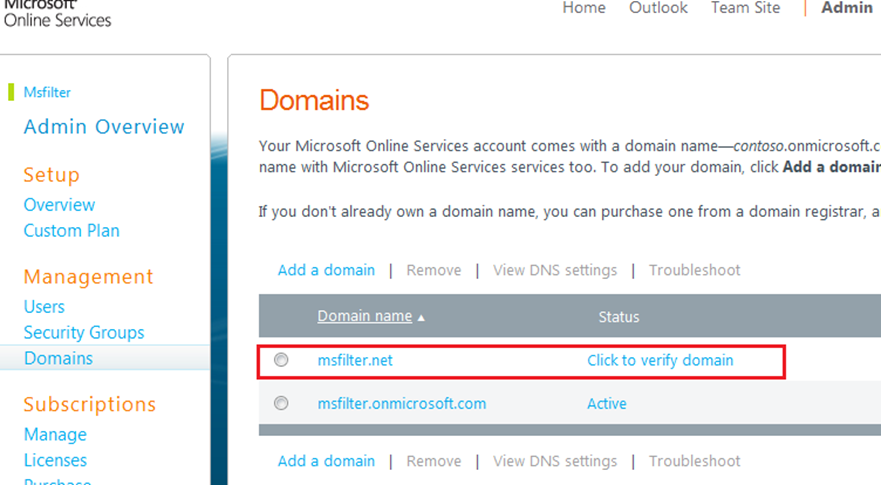
Task: Open Setup Overview sidebar link
Action: coord(59,205)
